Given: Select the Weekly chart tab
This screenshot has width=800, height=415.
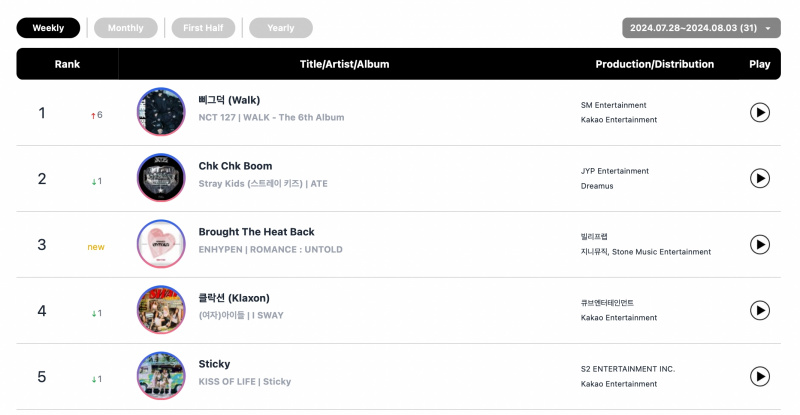Looking at the screenshot, I should (48, 28).
